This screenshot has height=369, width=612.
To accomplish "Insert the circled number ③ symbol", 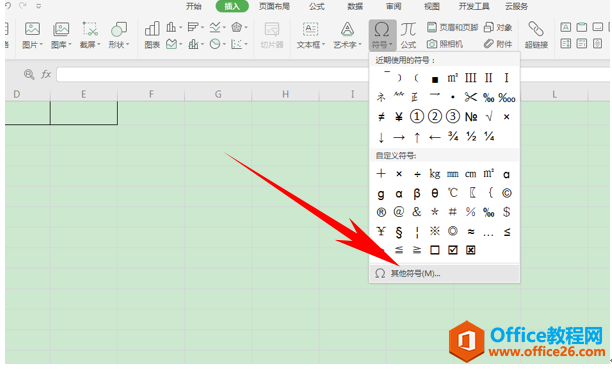I will tap(452, 116).
